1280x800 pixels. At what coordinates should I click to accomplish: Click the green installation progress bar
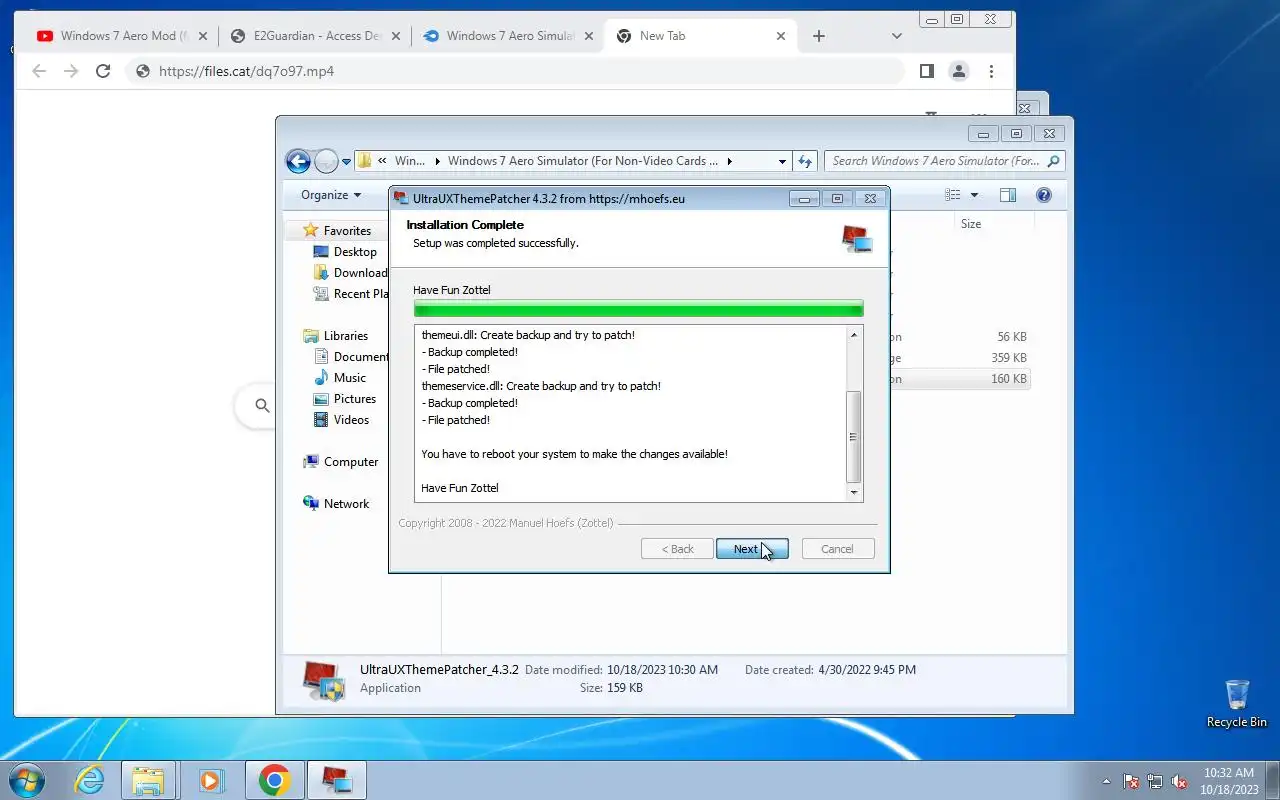tap(638, 308)
